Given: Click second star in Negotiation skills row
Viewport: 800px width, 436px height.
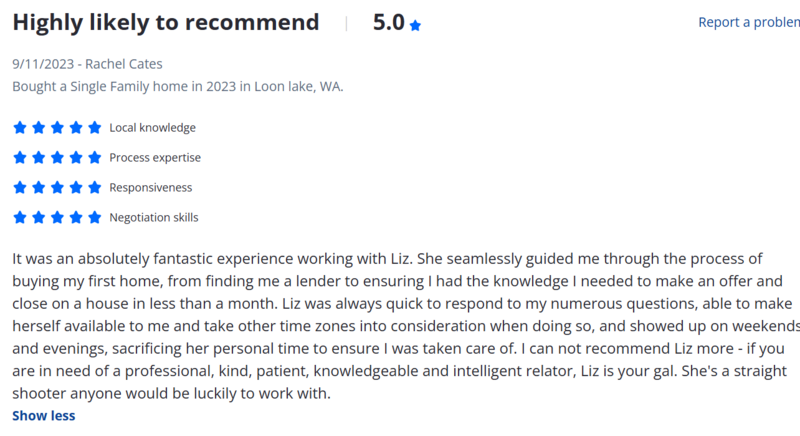Looking at the screenshot, I should [x=38, y=217].
